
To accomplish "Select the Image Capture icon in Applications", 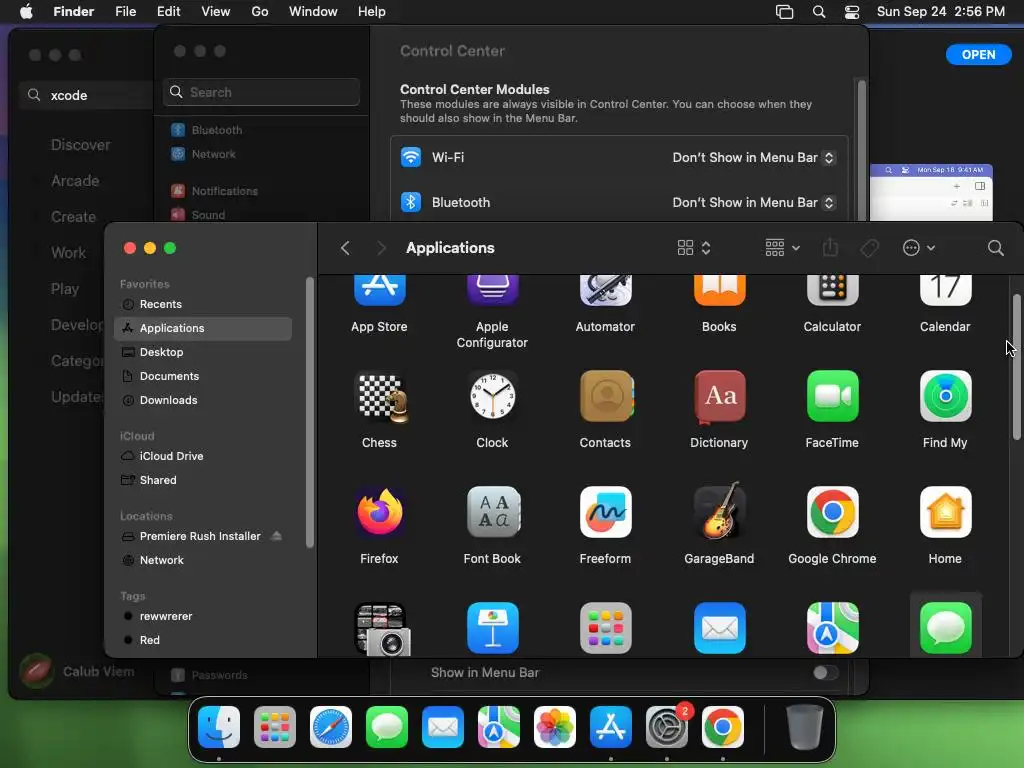I will pos(381,628).
